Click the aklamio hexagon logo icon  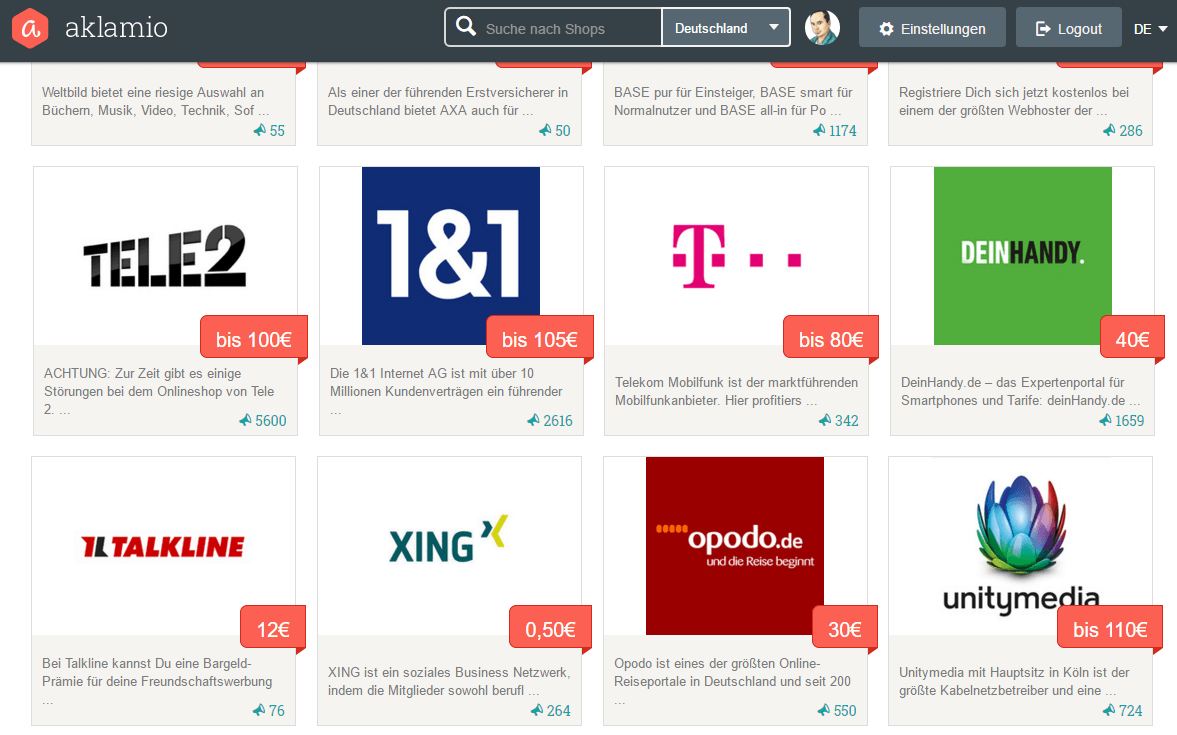point(30,29)
